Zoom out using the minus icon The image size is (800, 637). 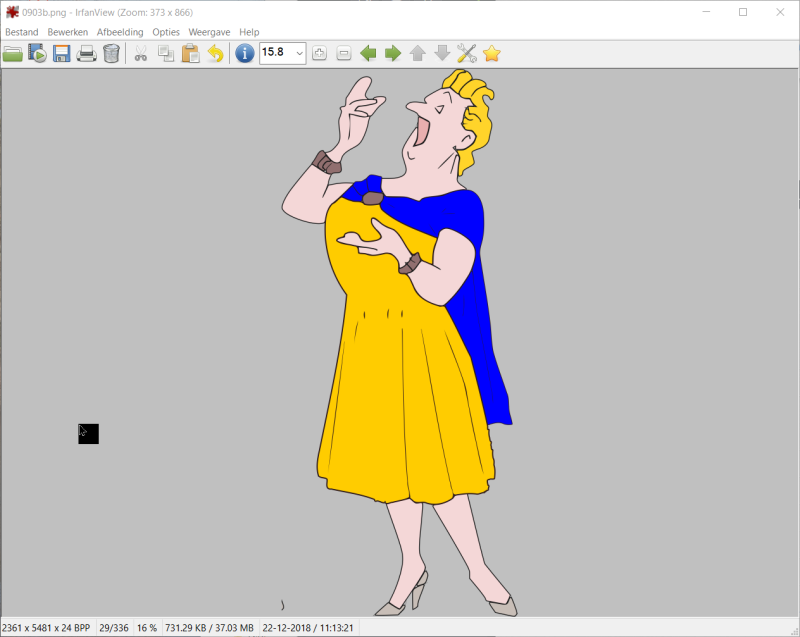click(x=343, y=54)
